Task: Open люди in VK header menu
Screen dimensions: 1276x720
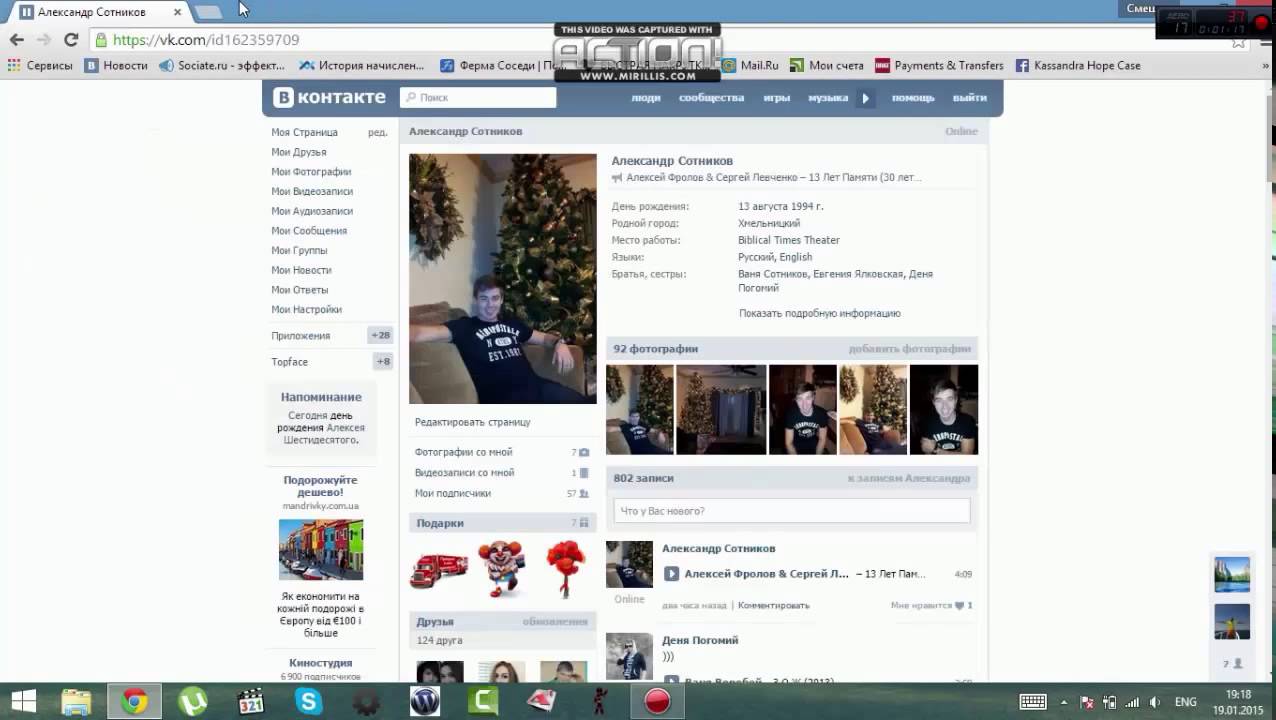Action: tap(646, 98)
